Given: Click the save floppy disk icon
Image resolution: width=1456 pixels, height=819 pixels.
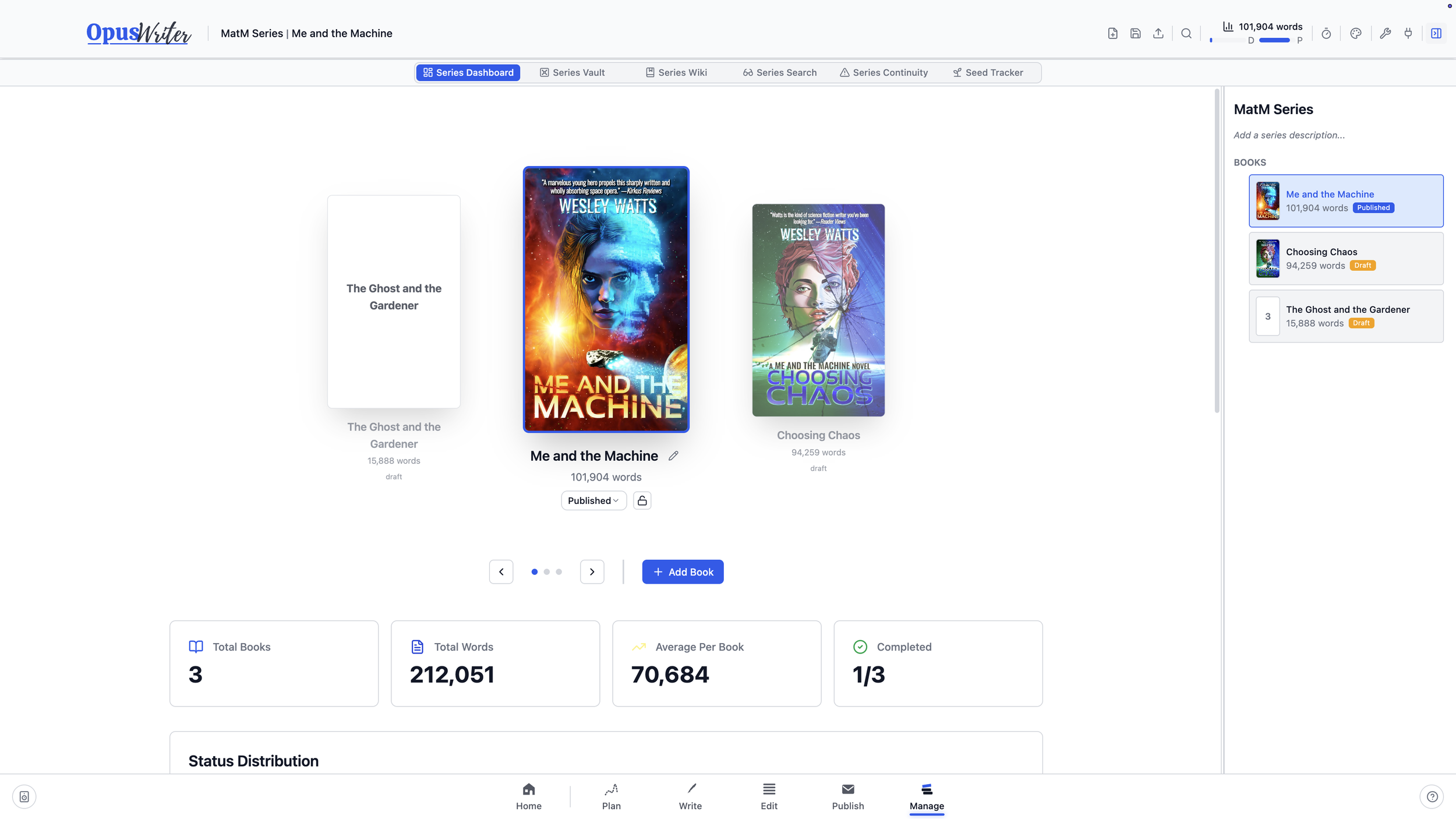Looking at the screenshot, I should click(x=1135, y=33).
